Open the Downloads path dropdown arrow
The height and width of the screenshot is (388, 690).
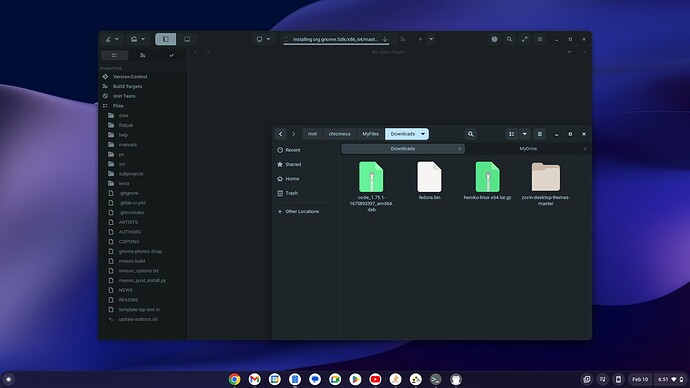tap(423, 134)
